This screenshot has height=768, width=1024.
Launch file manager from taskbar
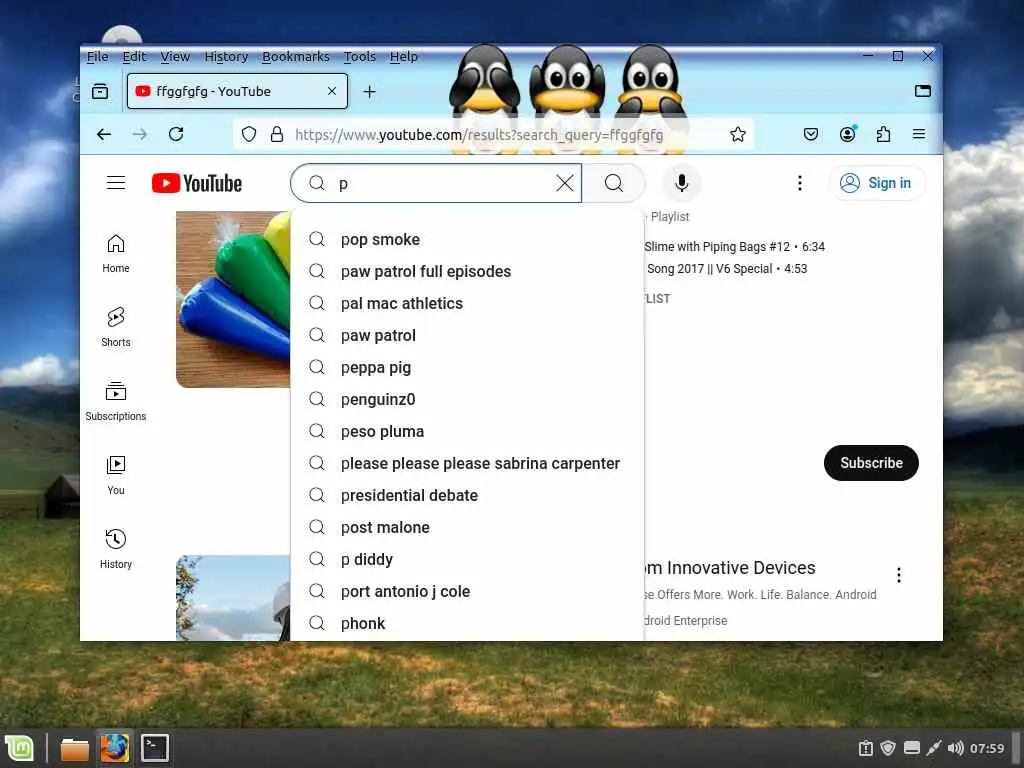click(74, 749)
